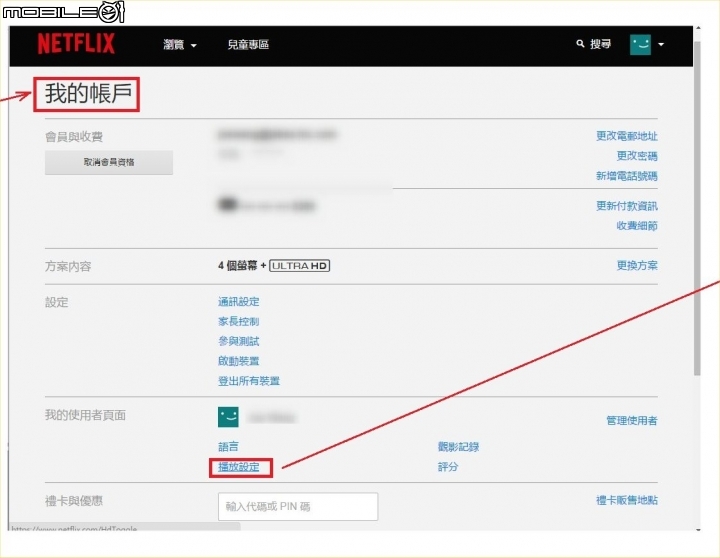Screen dimensions: 720x558
Task: Click the 4 個螢幕 plan text
Action: pyautogui.click(x=237, y=265)
